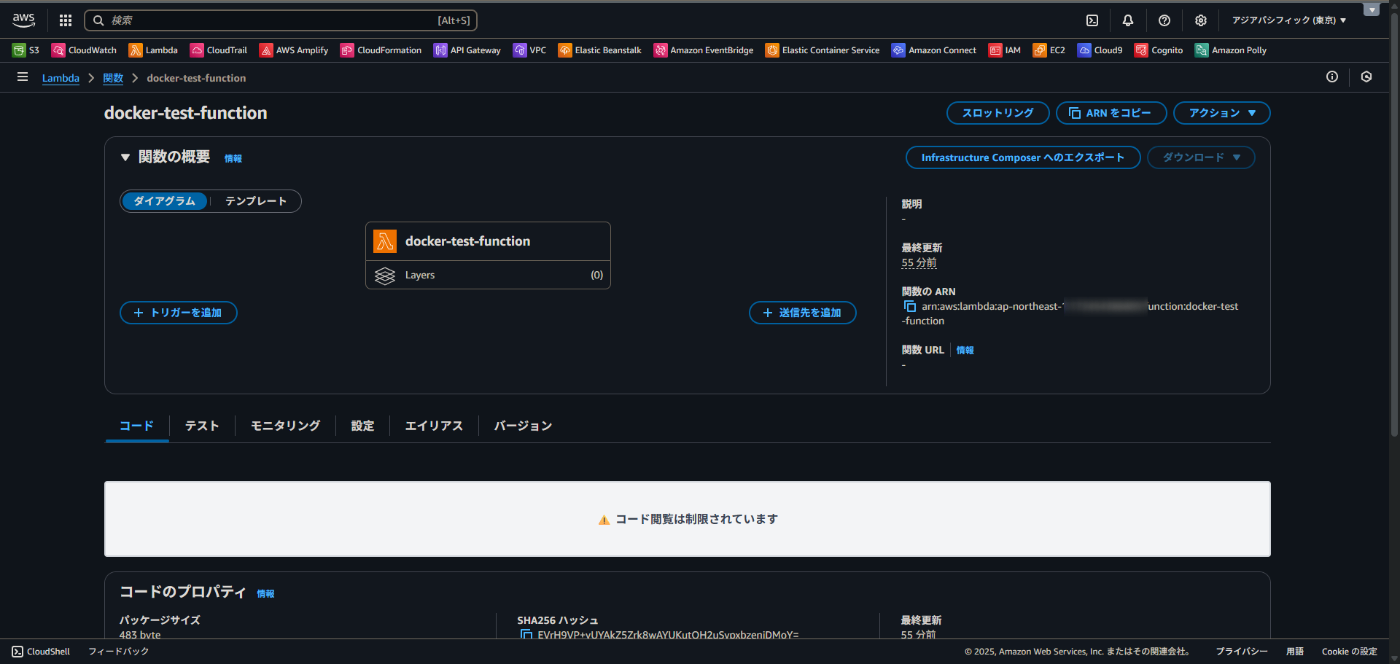Viewport: 1400px width, 664px height.
Task: Open S3 from favorites bar
Action: pos(26,50)
